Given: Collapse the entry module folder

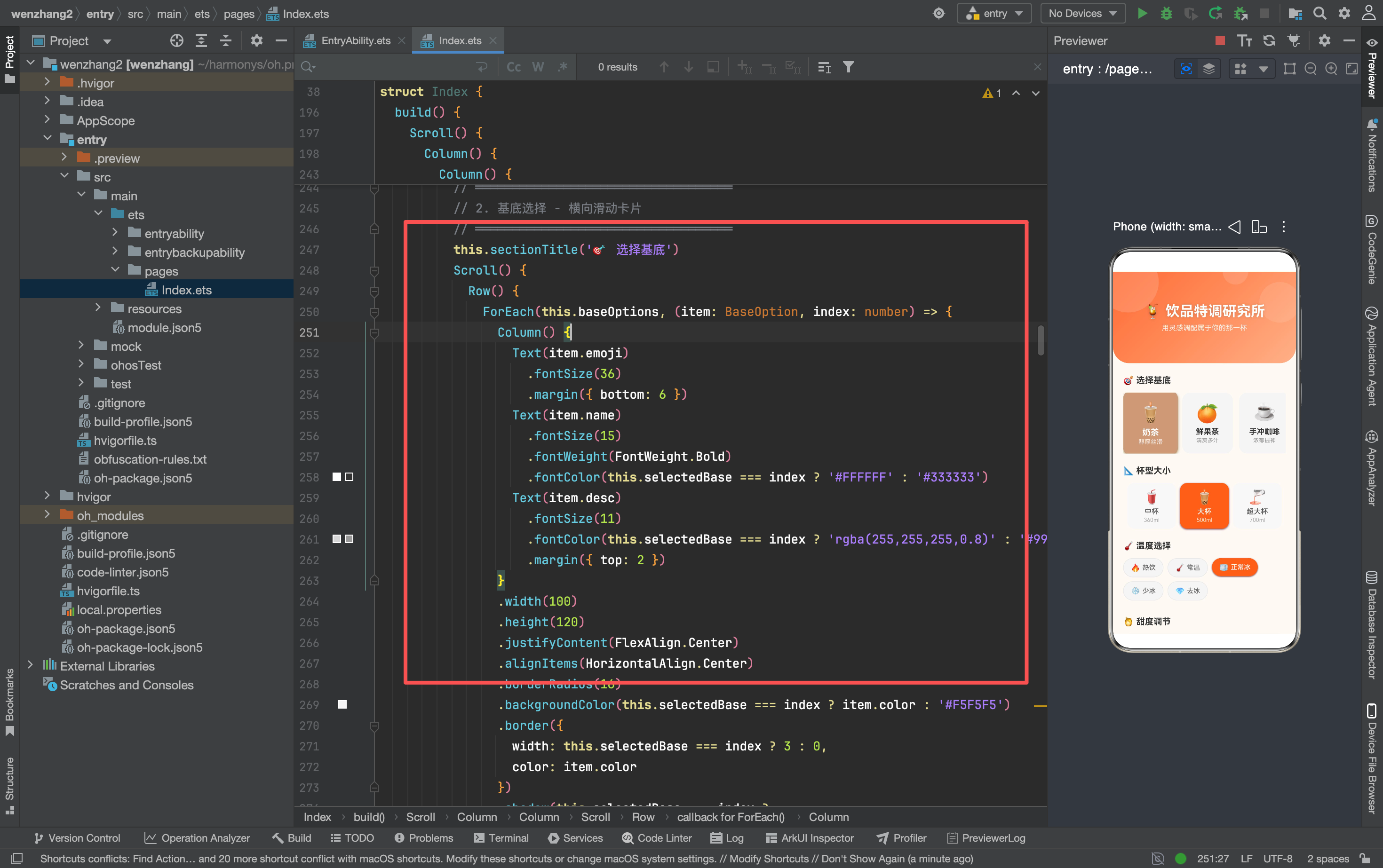Looking at the screenshot, I should tap(47, 139).
